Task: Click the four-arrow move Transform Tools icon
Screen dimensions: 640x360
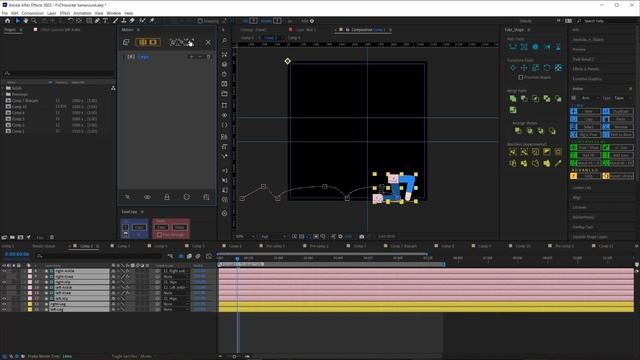Action: 524,68
